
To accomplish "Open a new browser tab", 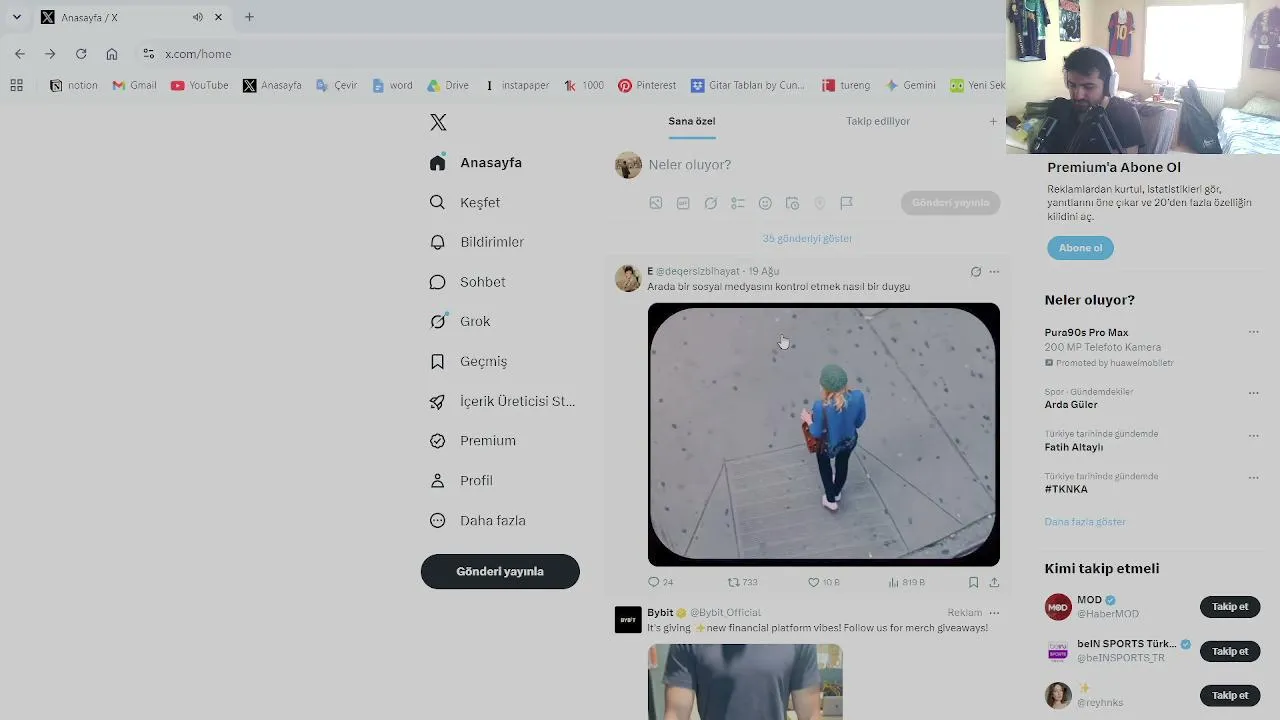I will point(249,17).
